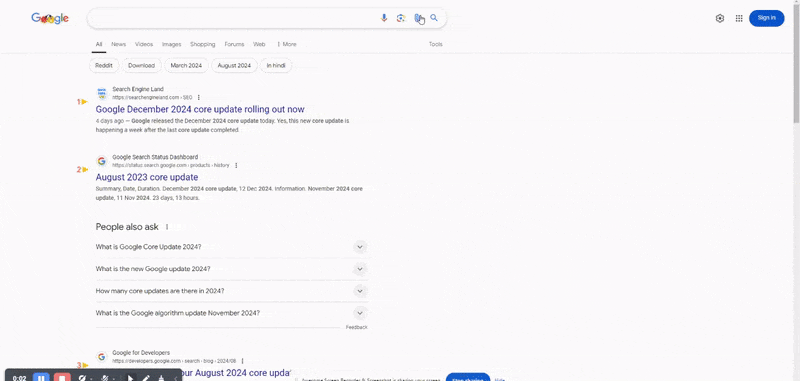Click the magnifier search button
The image size is (800, 381).
coord(434,18)
